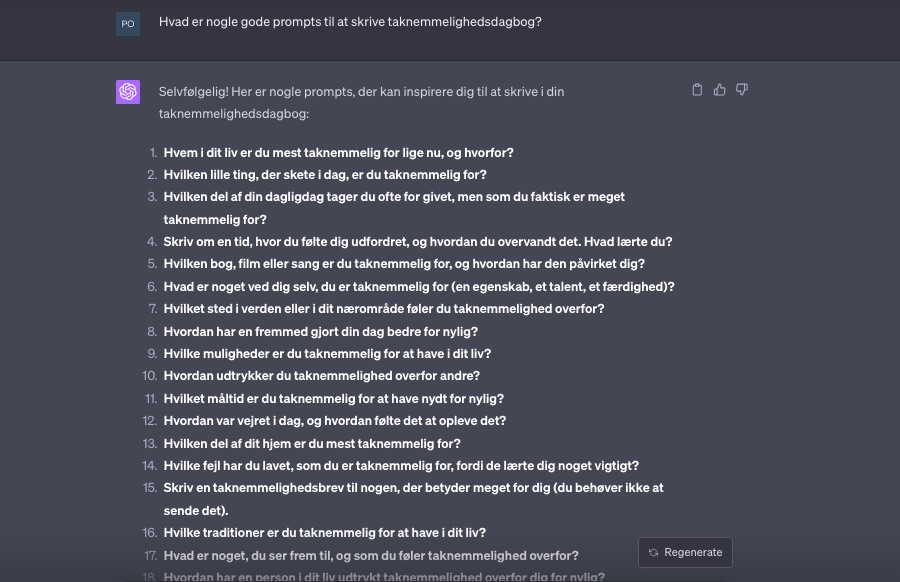Click prompt 1 about who you are most grateful for
Screen dimensions: 900x582
pos(338,152)
